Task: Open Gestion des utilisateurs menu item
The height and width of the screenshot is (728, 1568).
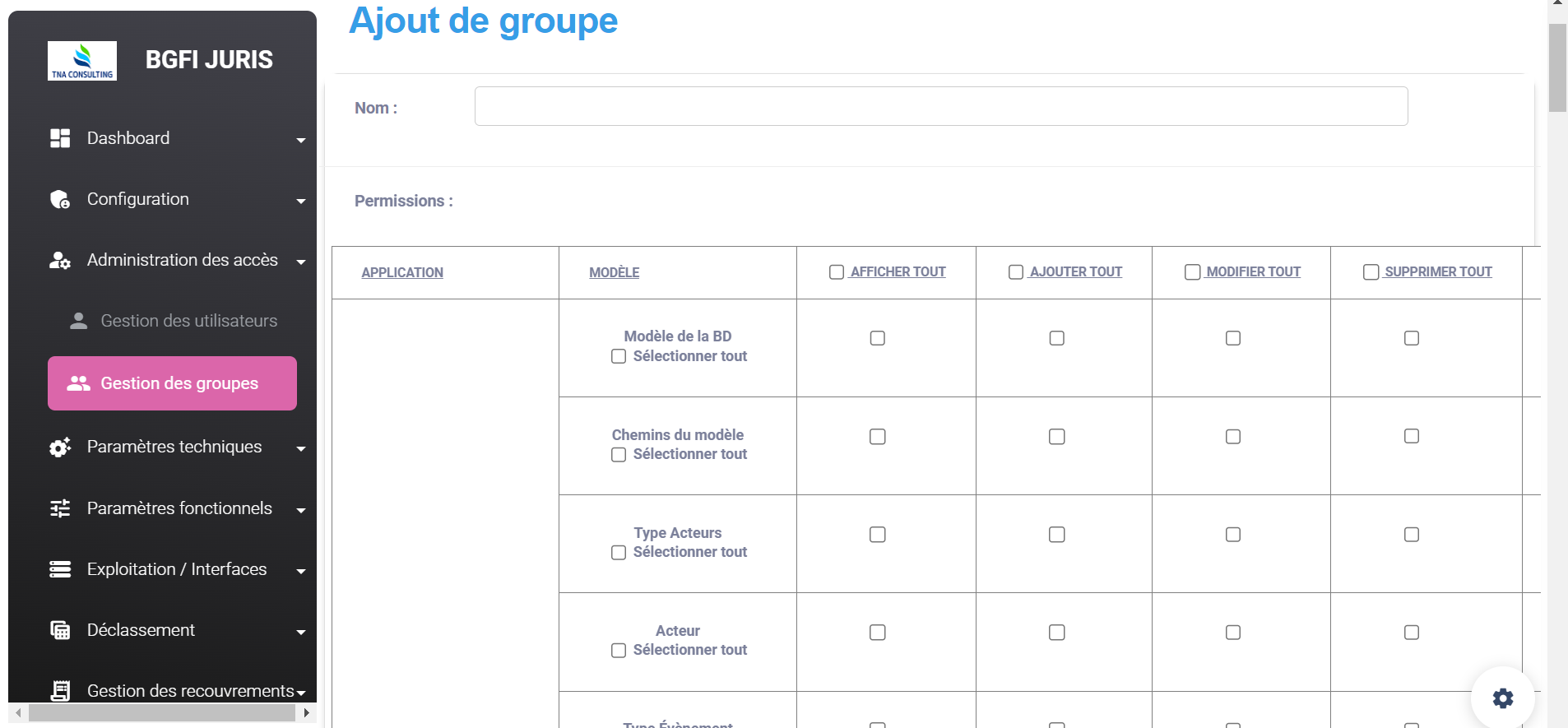Action: 188,321
